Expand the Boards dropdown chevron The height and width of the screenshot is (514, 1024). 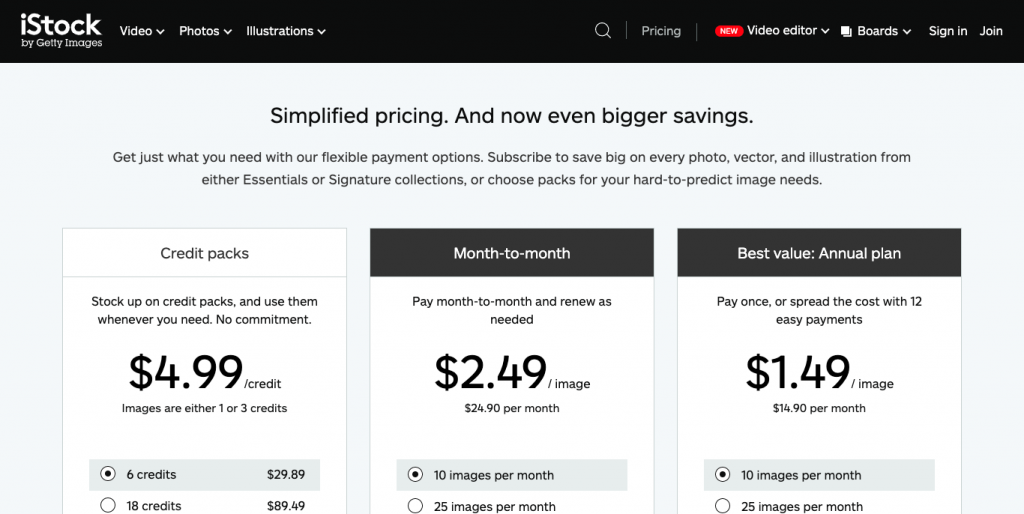(x=907, y=32)
